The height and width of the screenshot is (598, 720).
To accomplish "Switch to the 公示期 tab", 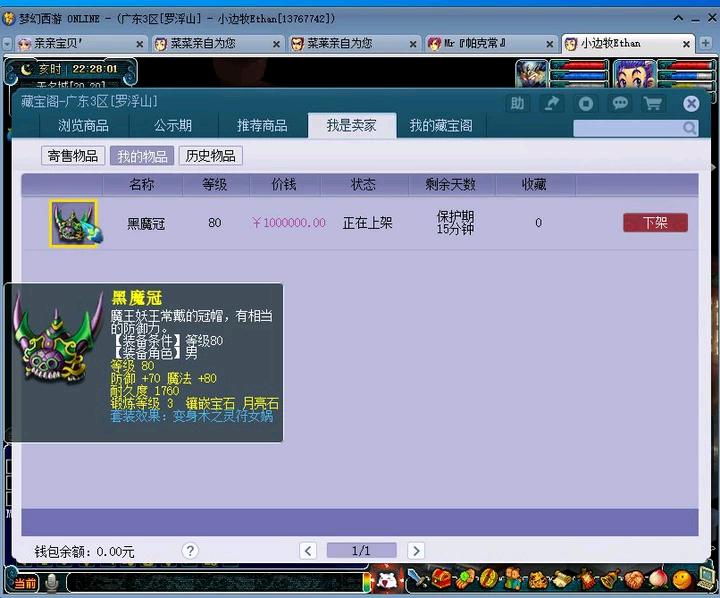I will (x=173, y=125).
